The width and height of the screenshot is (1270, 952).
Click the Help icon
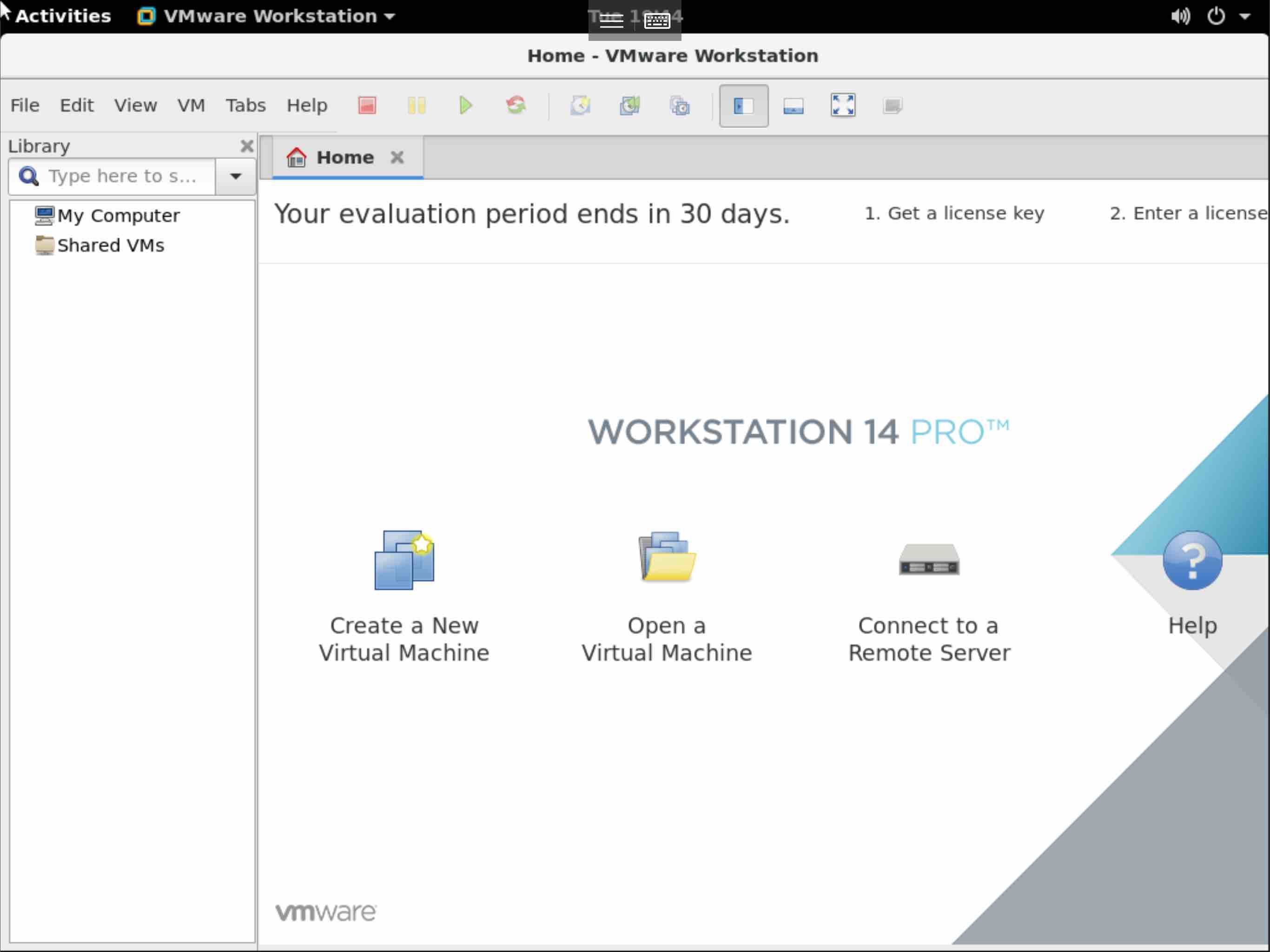(1191, 560)
